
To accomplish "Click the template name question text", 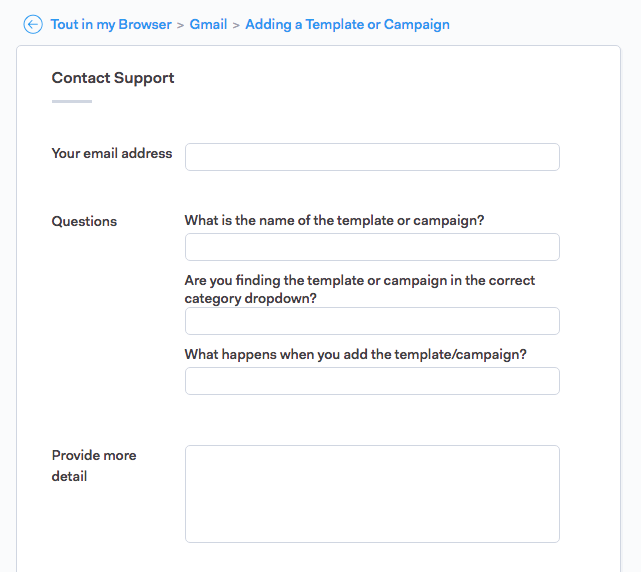I will click(x=334, y=221).
